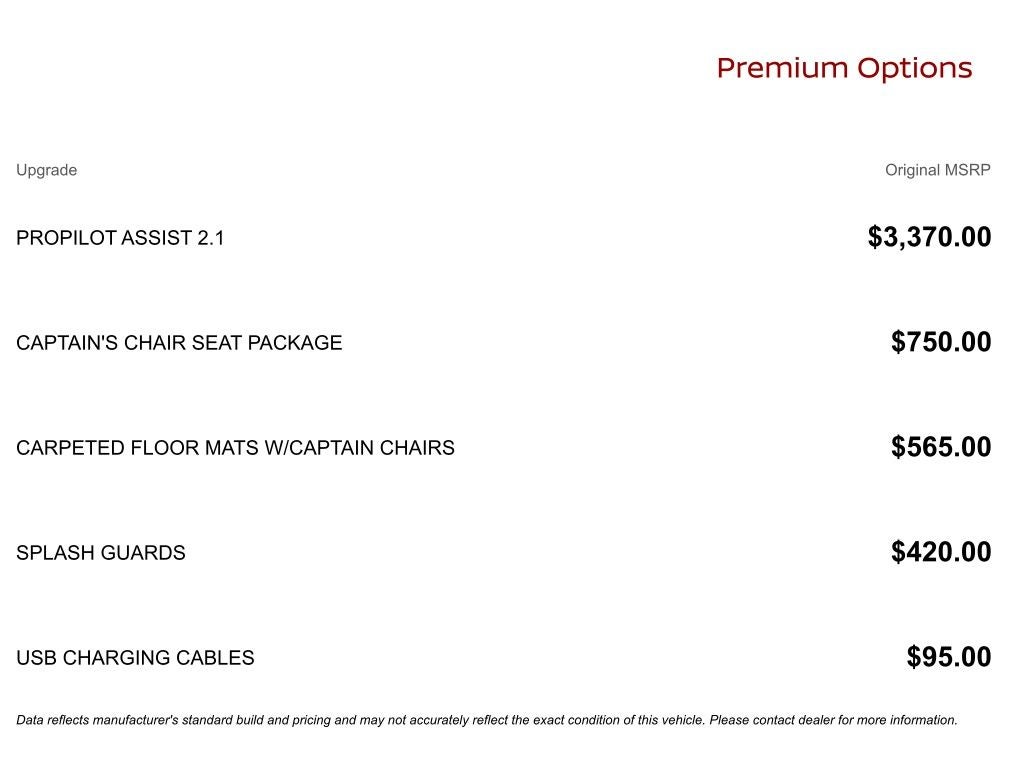Click 'Please contact dealer for more information'

point(833,720)
